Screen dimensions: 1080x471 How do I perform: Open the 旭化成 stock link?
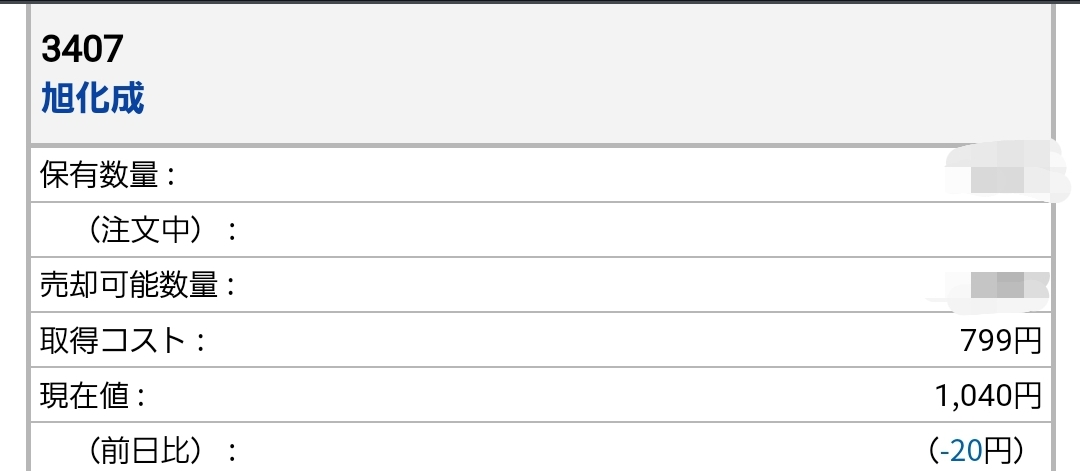point(92,98)
